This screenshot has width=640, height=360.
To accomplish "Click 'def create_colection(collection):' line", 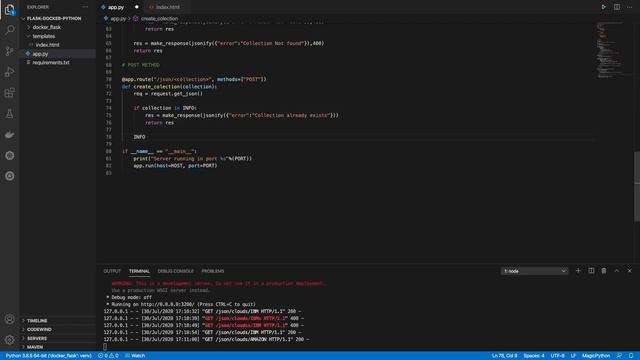I will 169,87.
